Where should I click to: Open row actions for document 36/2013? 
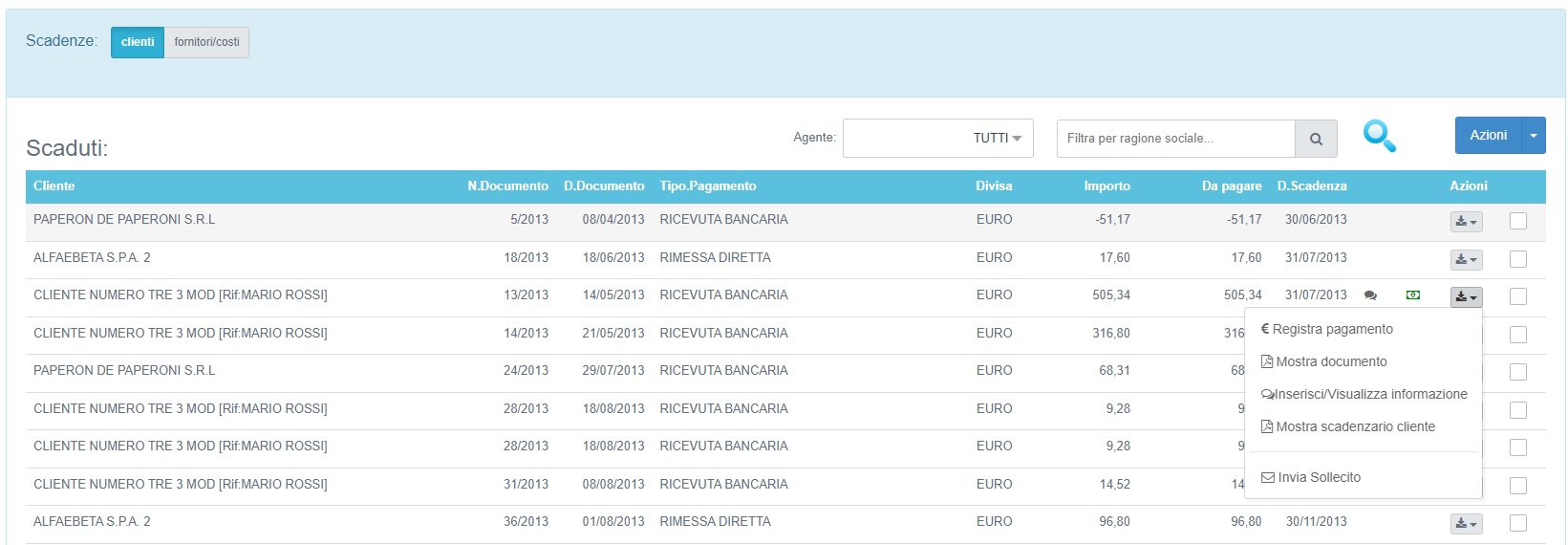coord(1466,523)
